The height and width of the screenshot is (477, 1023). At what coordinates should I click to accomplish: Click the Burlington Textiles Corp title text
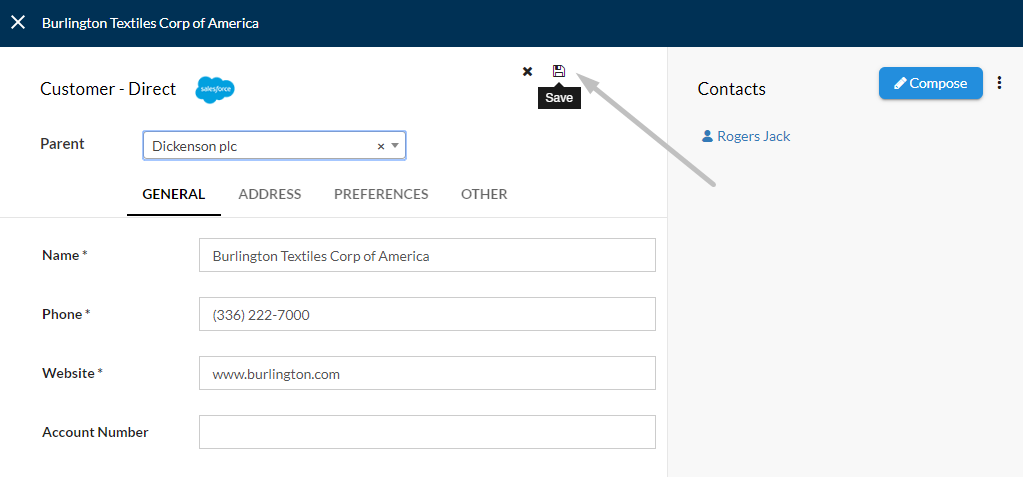click(151, 23)
